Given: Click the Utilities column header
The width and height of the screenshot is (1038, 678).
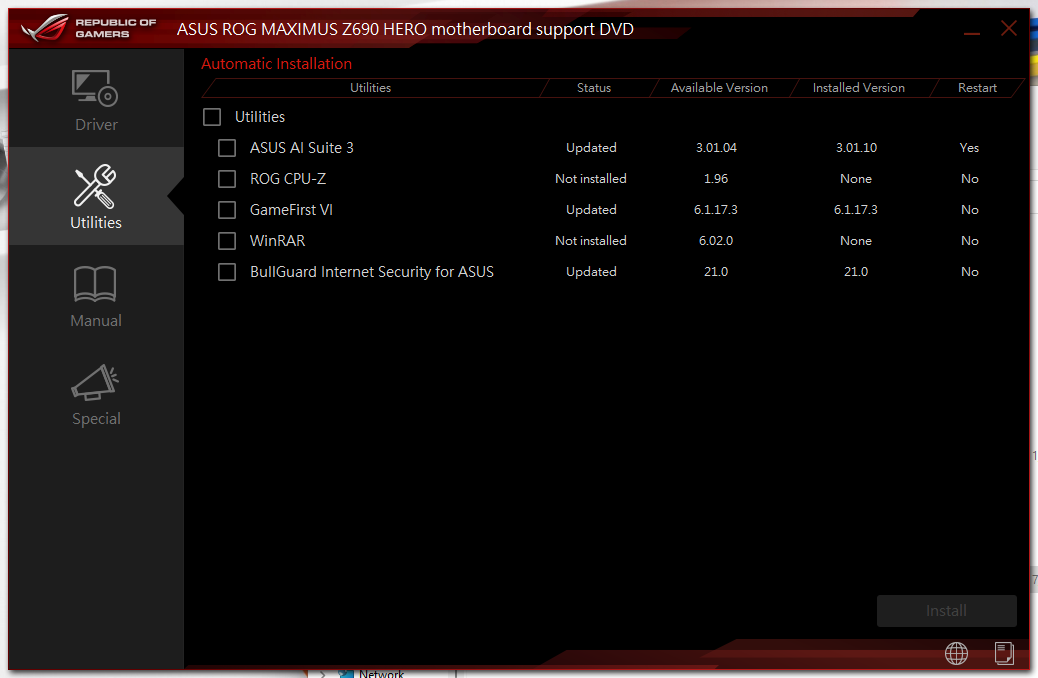Looking at the screenshot, I should [371, 87].
